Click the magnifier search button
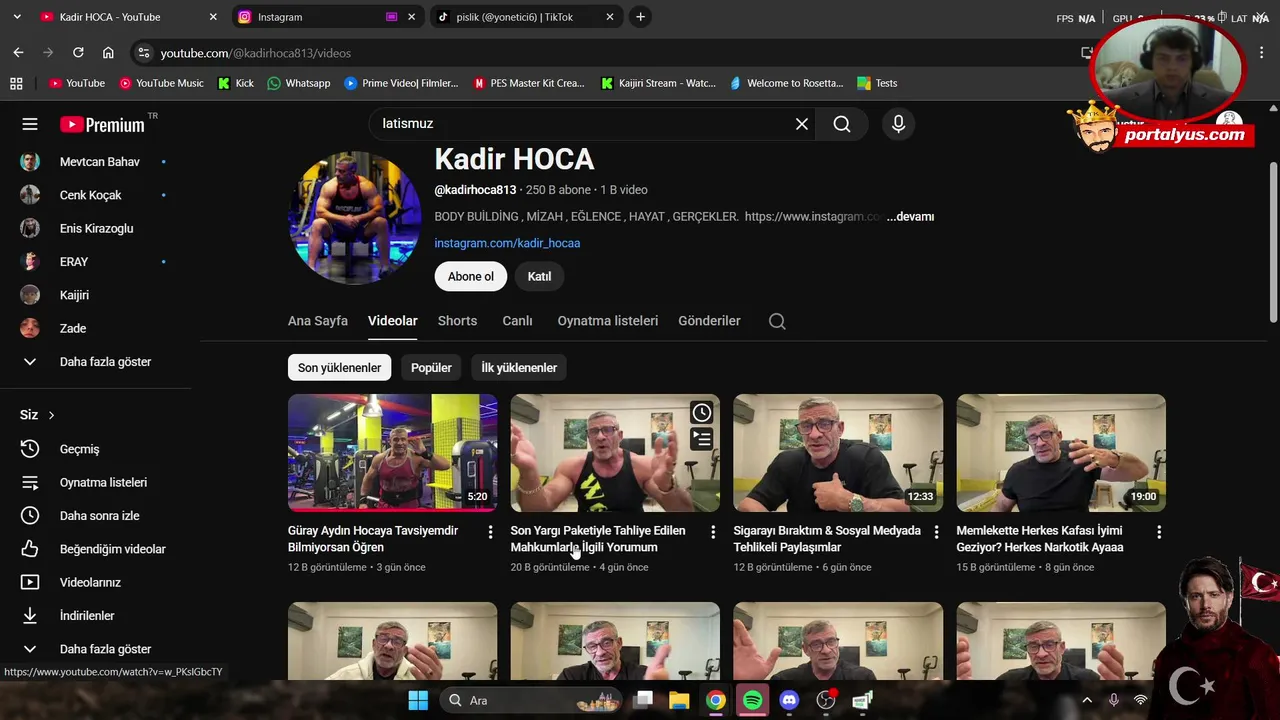The height and width of the screenshot is (720, 1280). pos(842,124)
